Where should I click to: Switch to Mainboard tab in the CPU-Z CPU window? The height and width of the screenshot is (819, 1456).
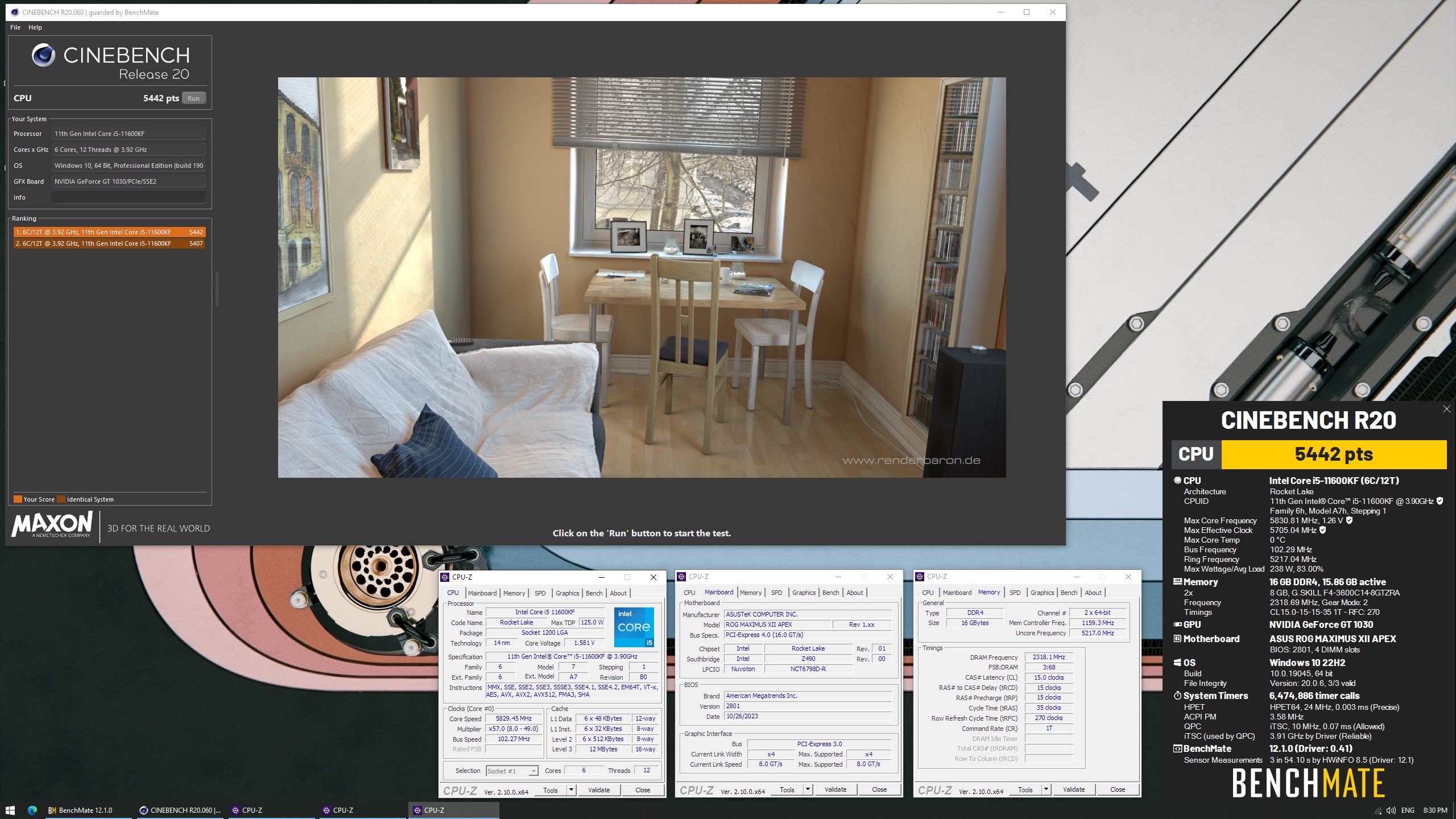[x=482, y=593]
